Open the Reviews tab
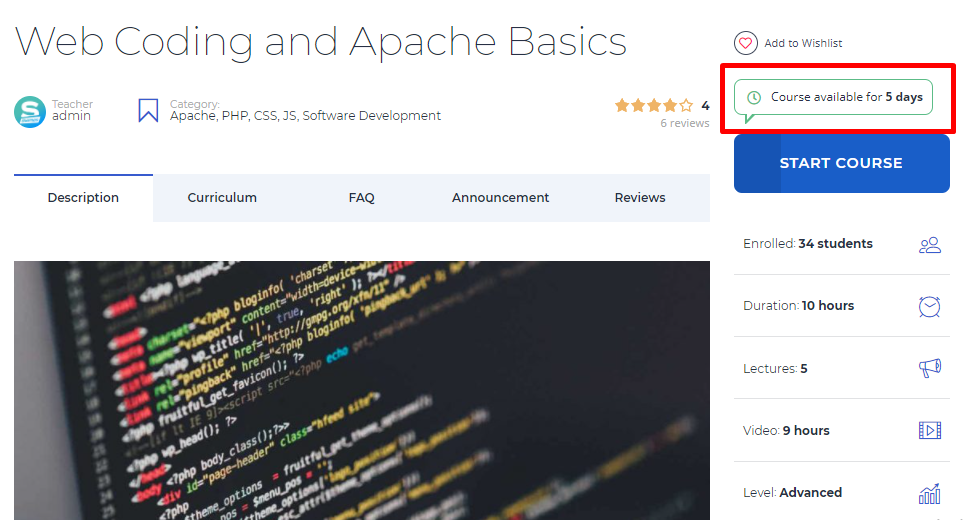This screenshot has height=520, width=973. tap(640, 197)
